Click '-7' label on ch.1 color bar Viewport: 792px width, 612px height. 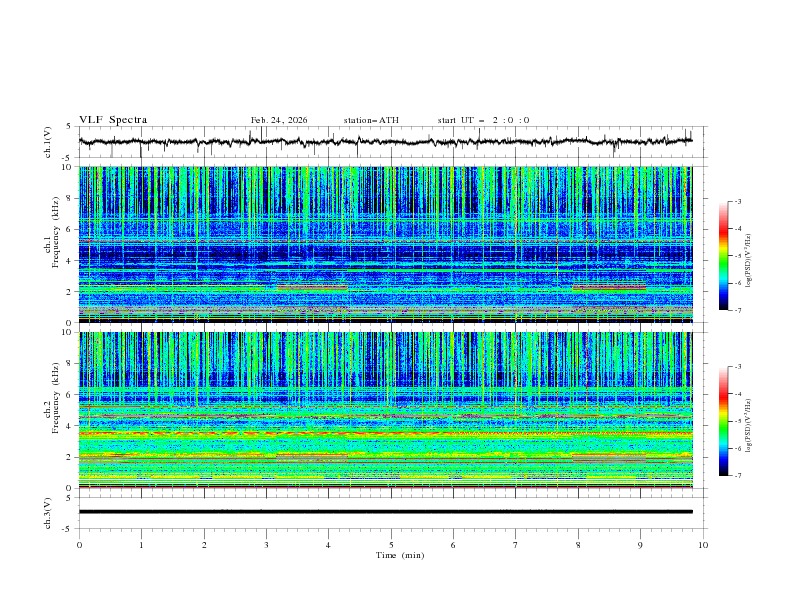coord(738,310)
